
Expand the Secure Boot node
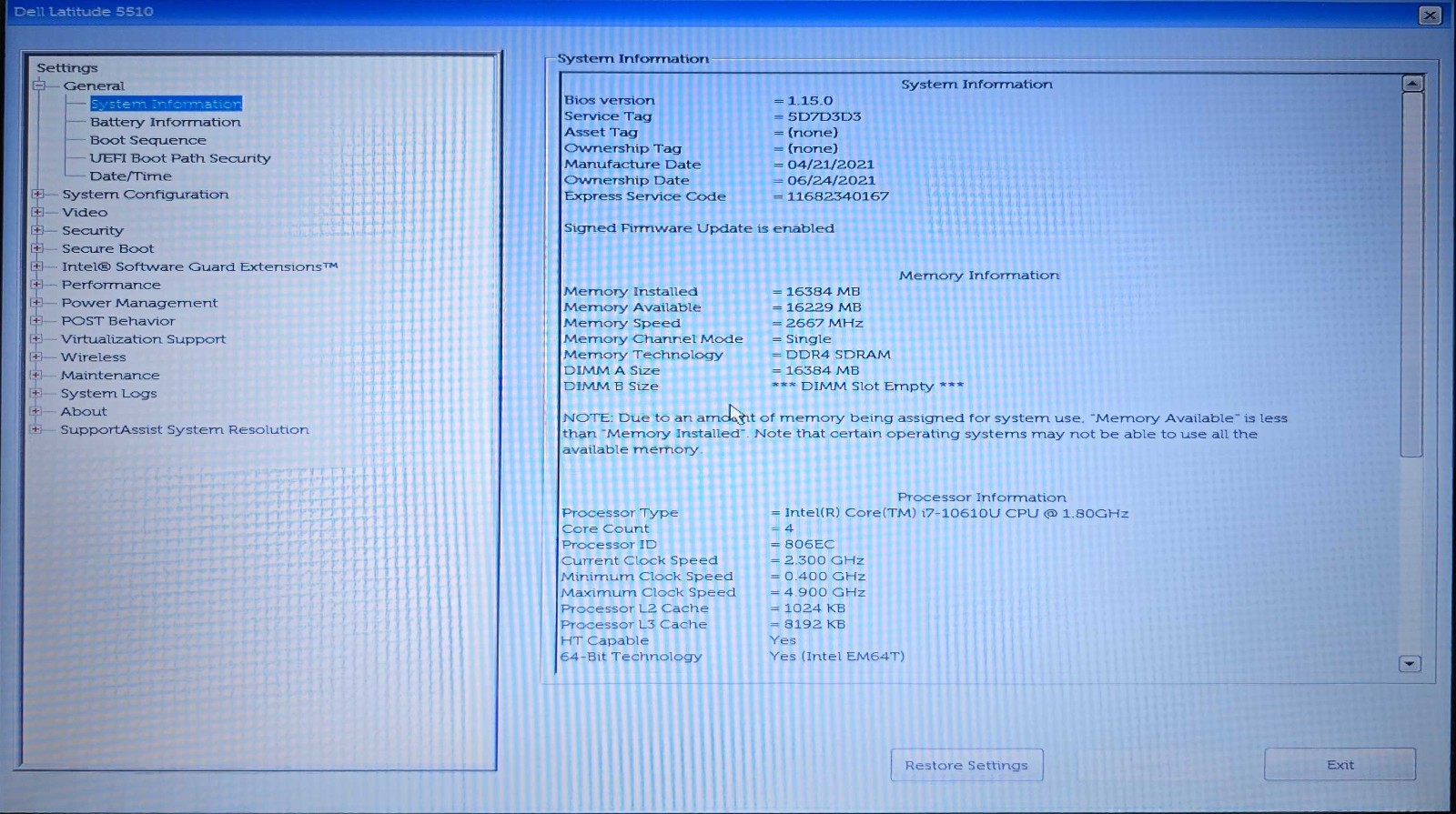(x=37, y=248)
